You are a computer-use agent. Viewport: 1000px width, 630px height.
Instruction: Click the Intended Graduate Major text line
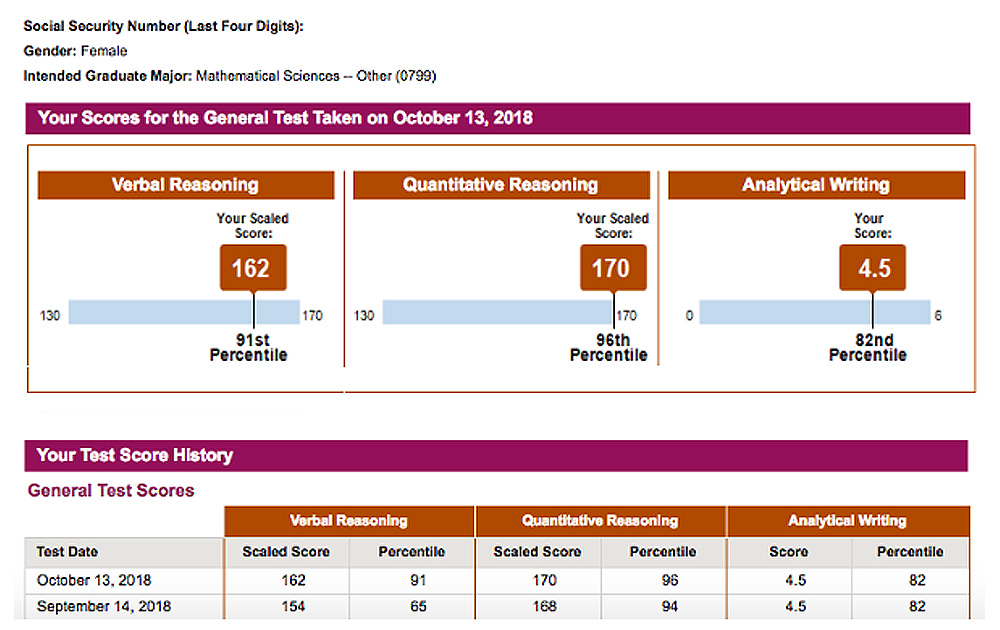point(230,76)
